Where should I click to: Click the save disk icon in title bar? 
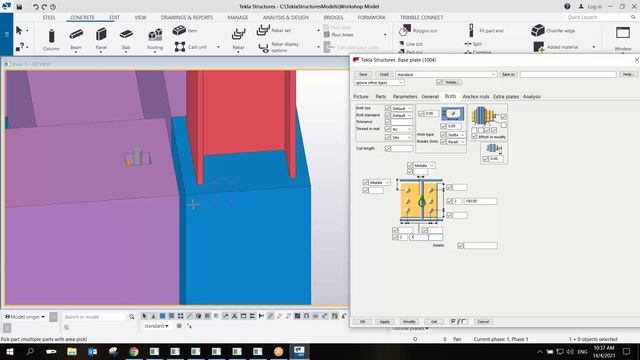[x=19, y=7]
